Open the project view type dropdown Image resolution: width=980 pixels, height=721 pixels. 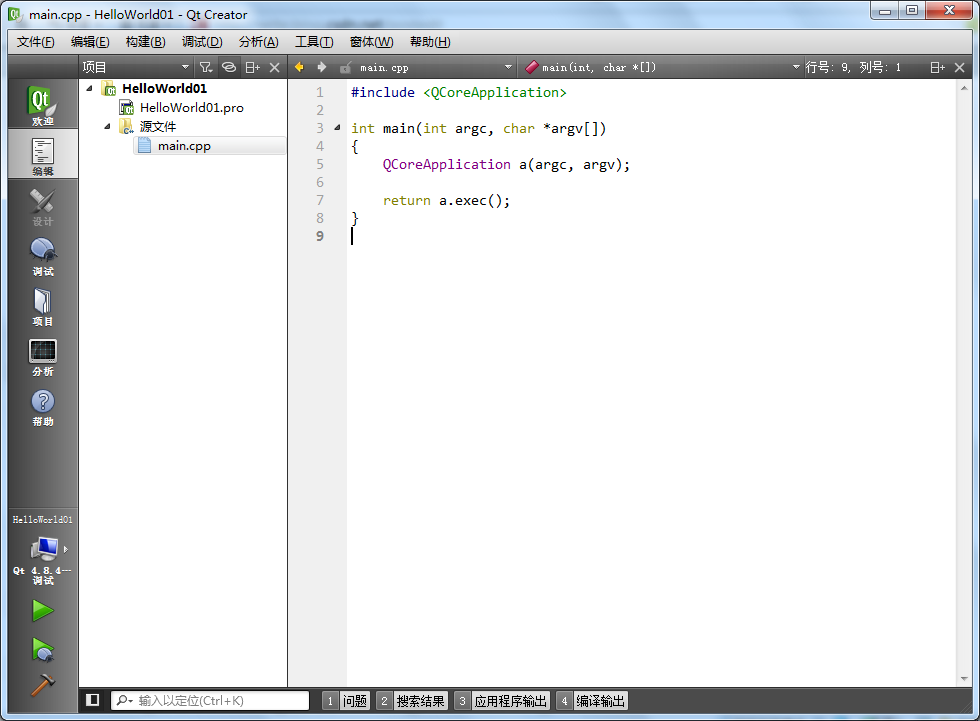(185, 67)
